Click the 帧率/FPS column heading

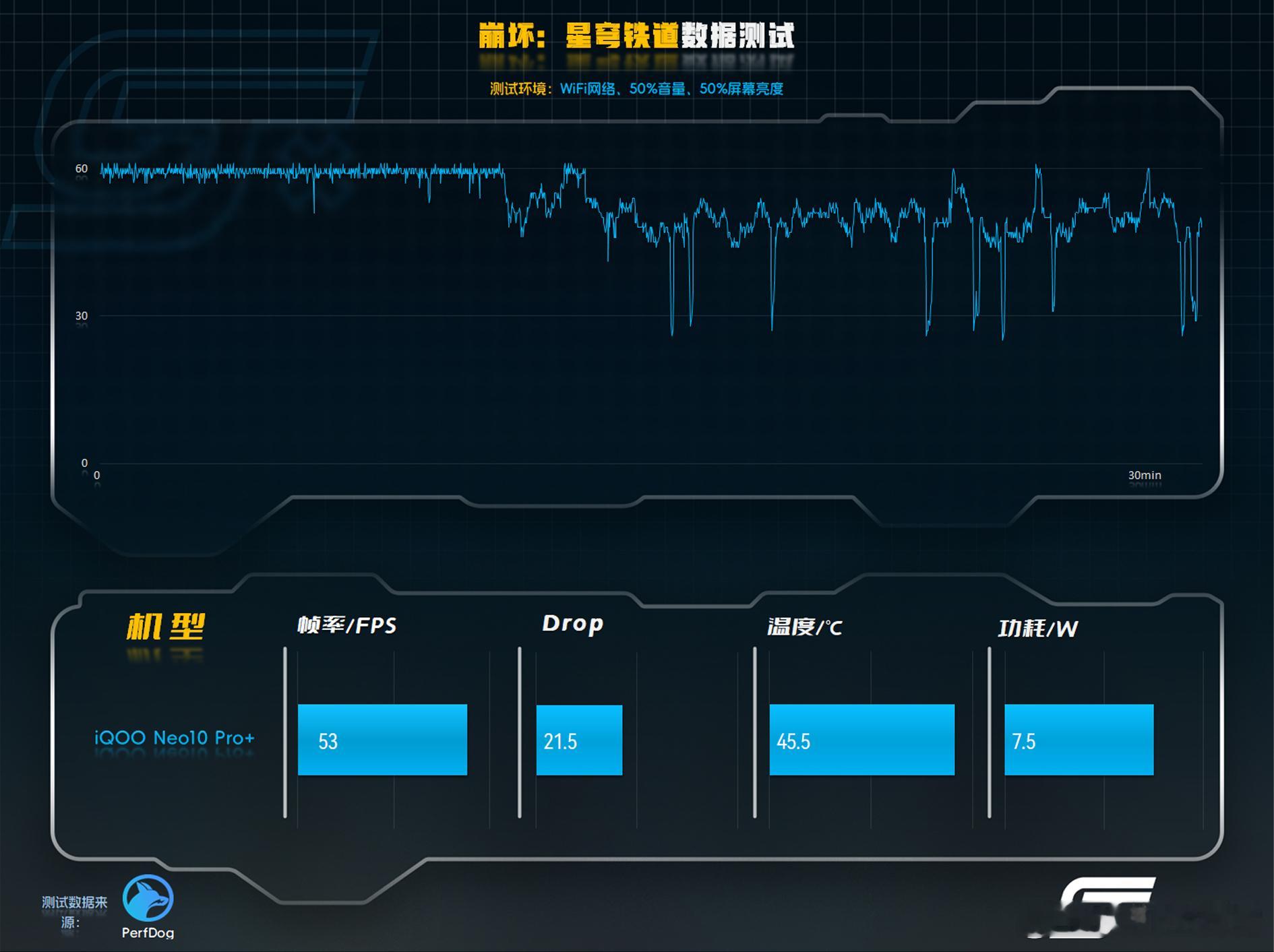click(347, 626)
